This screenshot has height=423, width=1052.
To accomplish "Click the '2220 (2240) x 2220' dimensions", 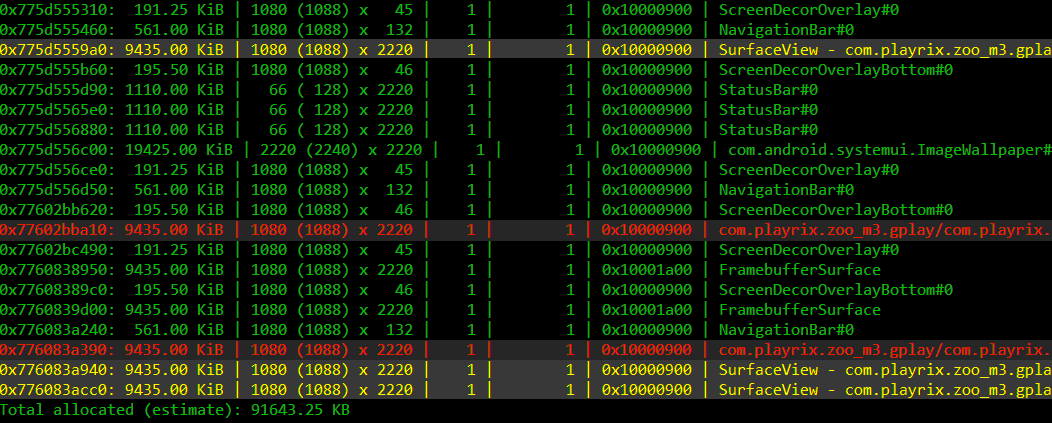I will click(341, 150).
